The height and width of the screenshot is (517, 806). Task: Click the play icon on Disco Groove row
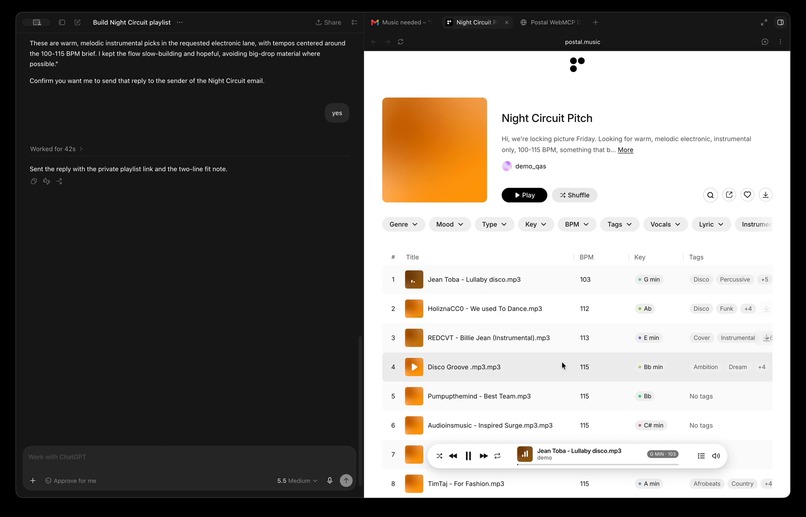tap(414, 367)
